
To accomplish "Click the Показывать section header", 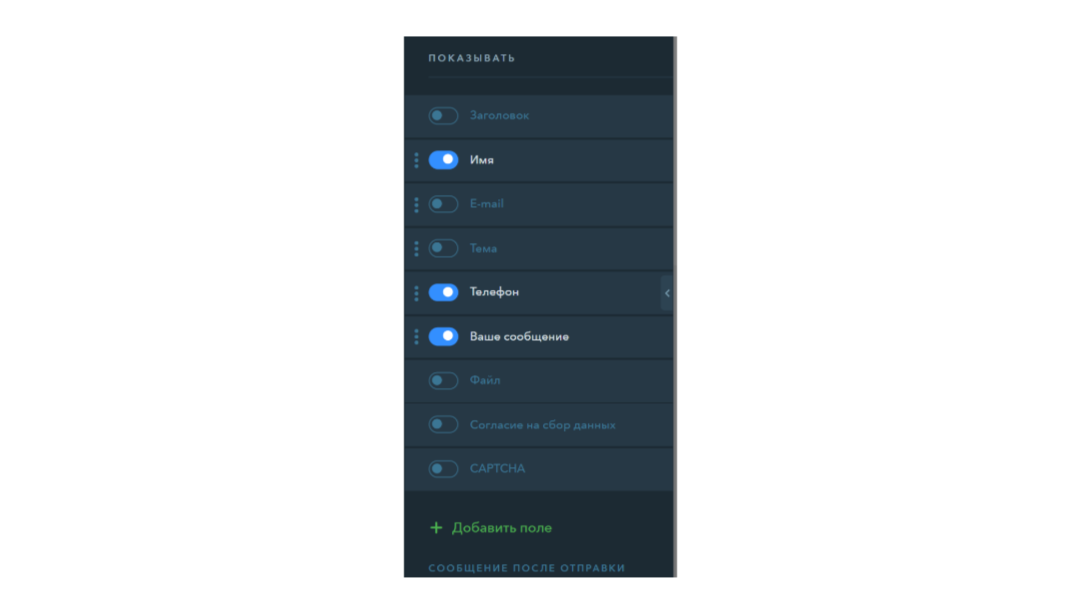I will [x=472, y=59].
